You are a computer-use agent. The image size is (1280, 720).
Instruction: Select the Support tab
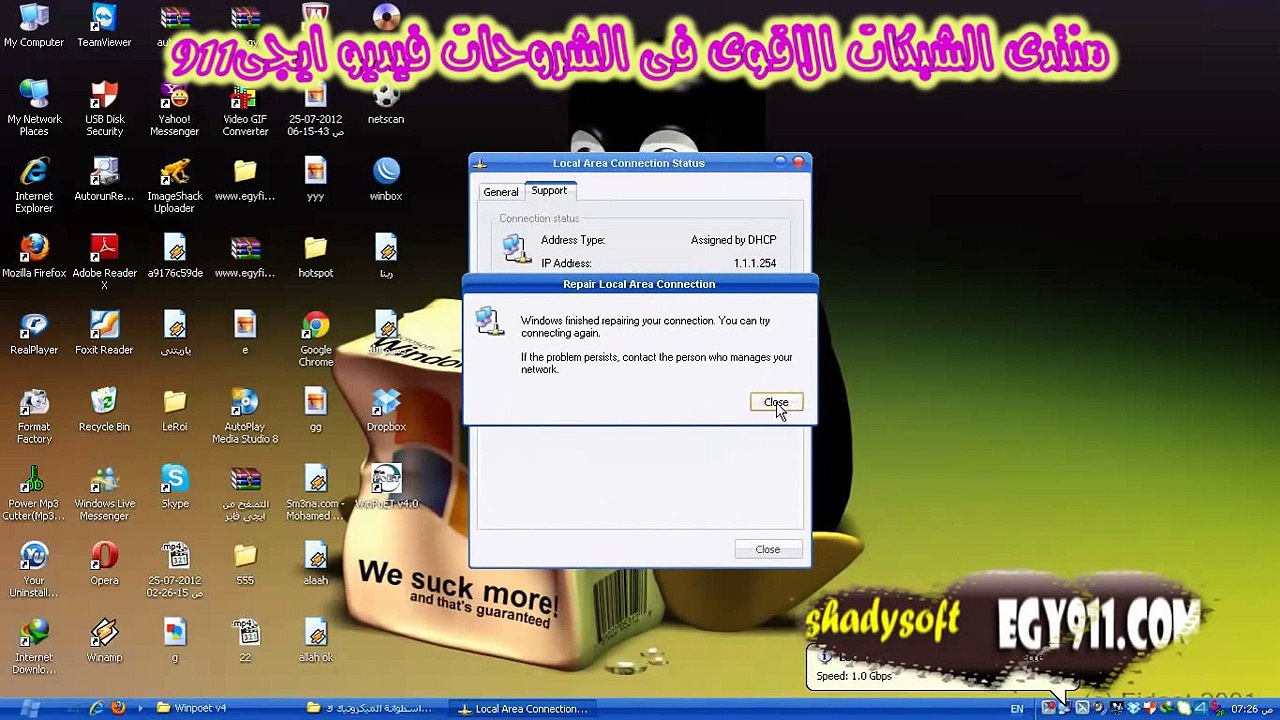549,191
